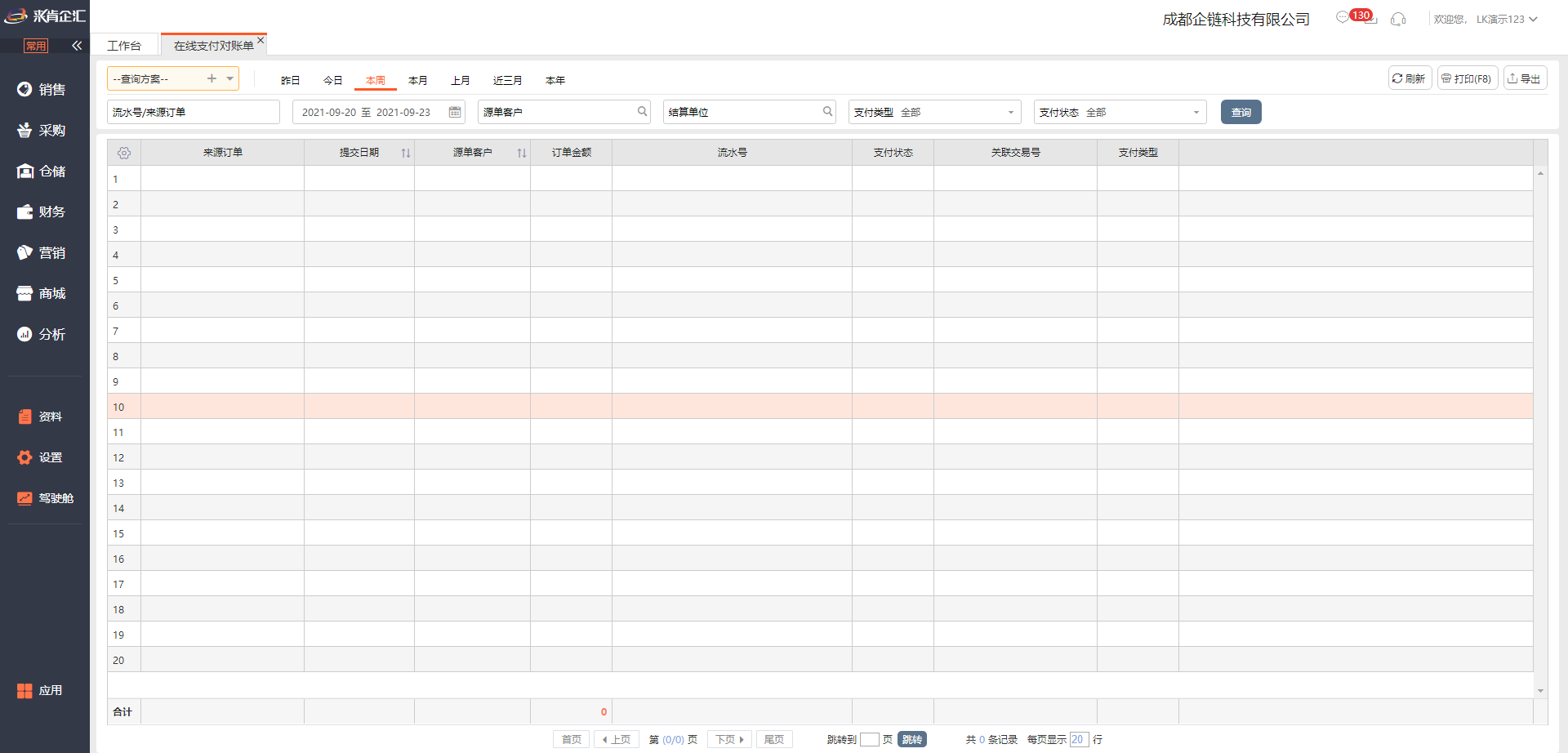This screenshot has width=1568, height=753.
Task: Click the table column settings gear icon
Action: pyautogui.click(x=124, y=153)
